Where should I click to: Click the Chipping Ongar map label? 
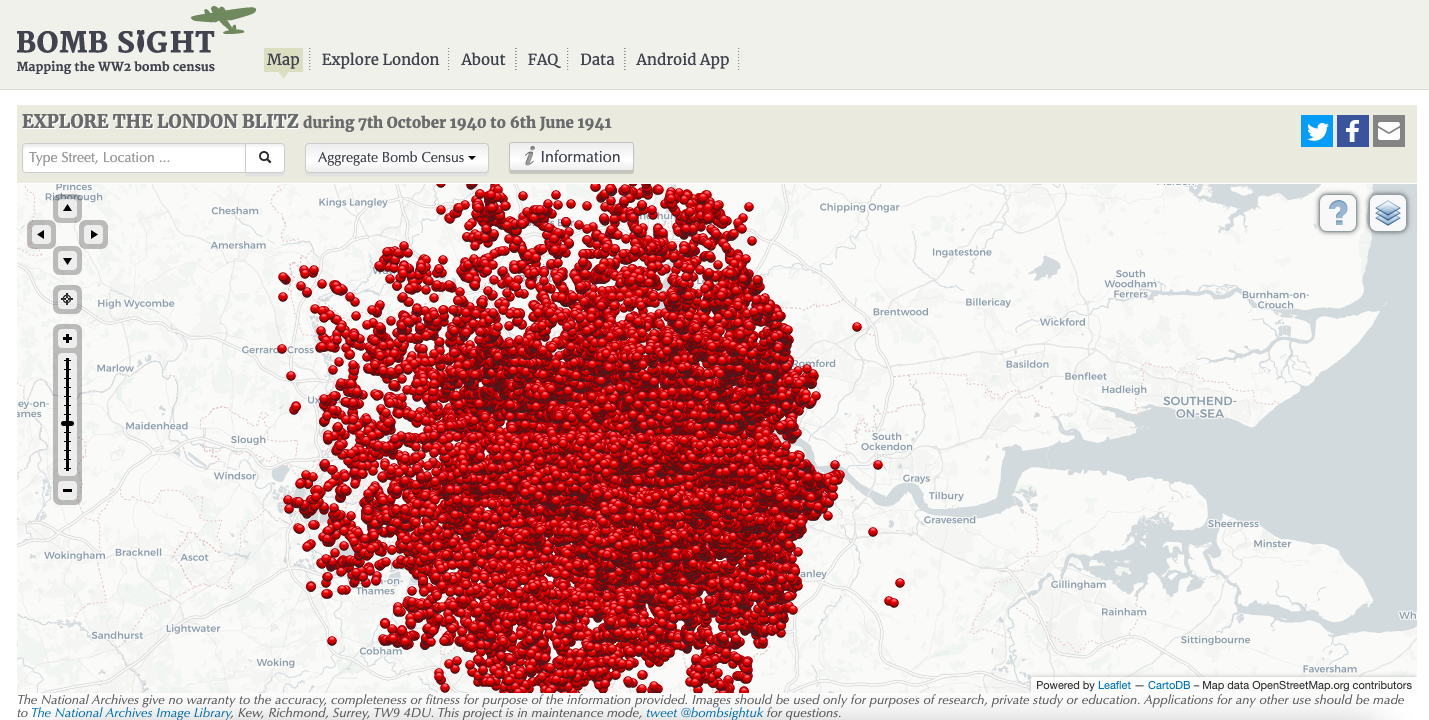(859, 207)
